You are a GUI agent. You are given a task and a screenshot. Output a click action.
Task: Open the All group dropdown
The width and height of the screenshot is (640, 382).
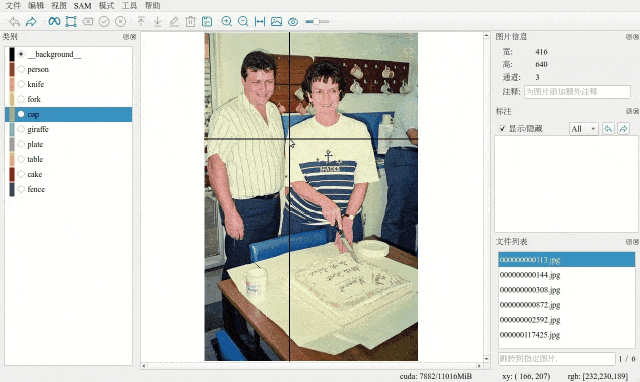pyautogui.click(x=584, y=129)
